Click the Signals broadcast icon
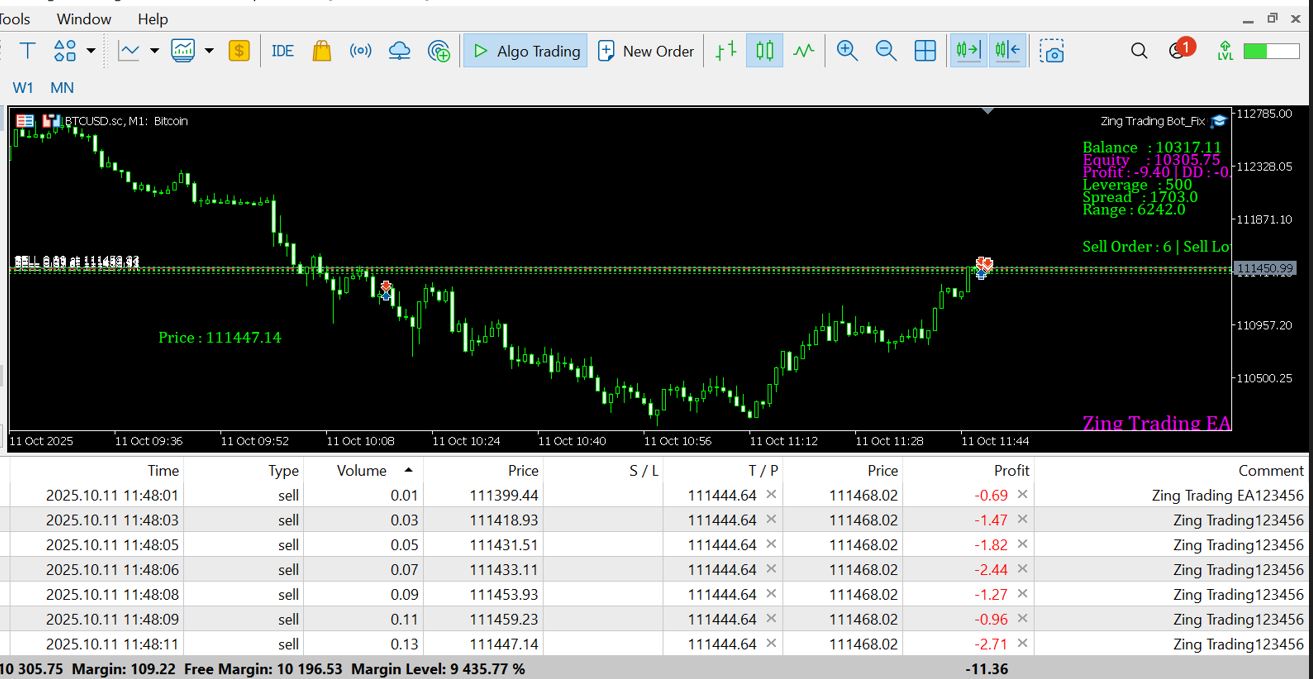Viewport: 1313px width, 679px height. [360, 51]
